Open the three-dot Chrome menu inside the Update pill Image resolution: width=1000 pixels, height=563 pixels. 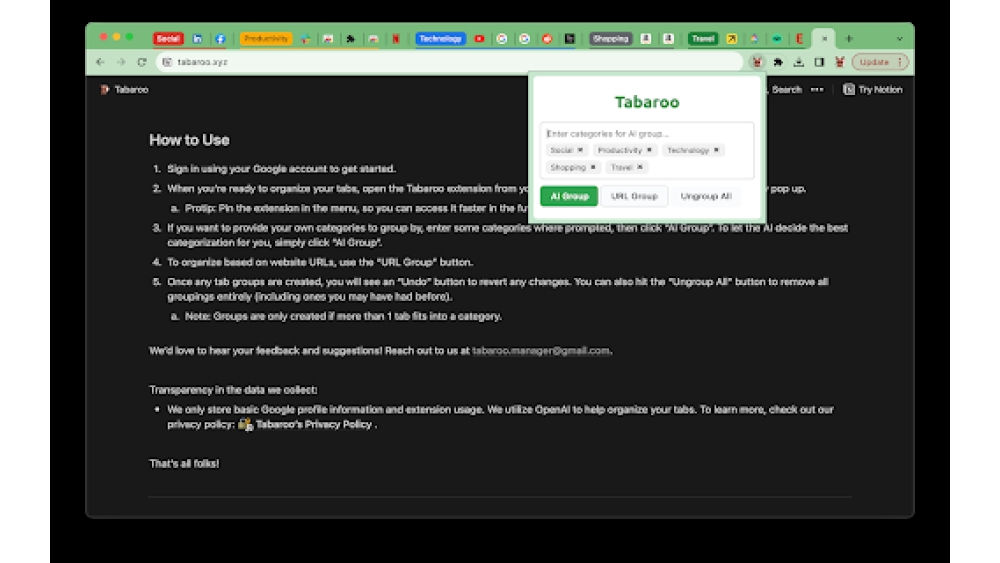(900, 62)
